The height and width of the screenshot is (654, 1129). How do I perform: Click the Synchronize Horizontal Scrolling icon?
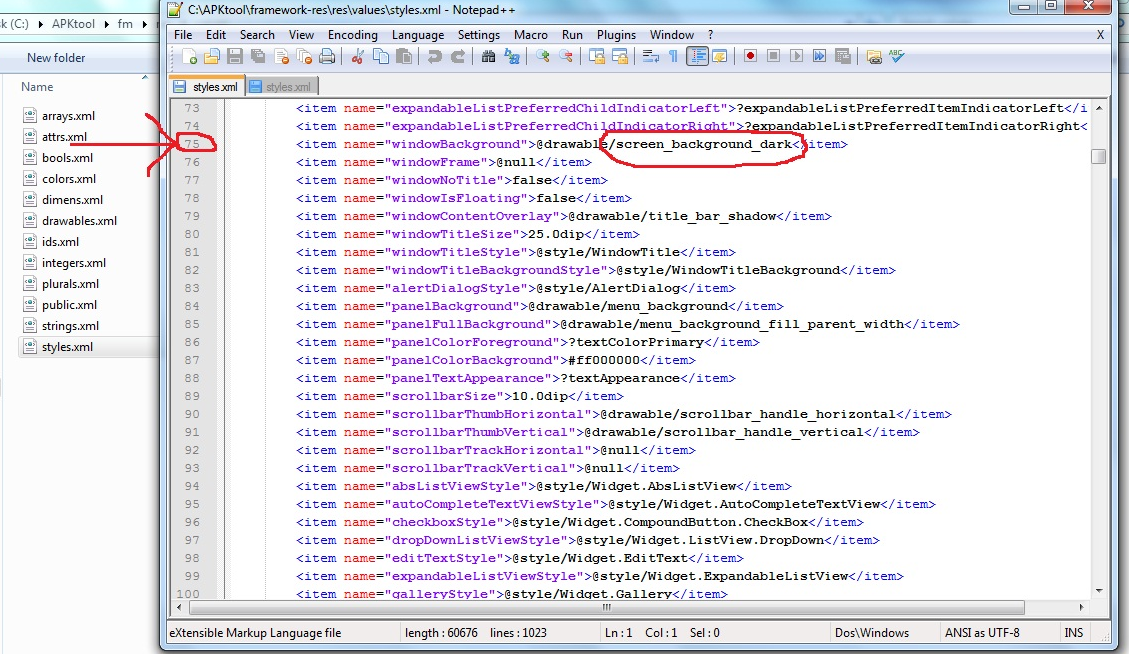619,56
